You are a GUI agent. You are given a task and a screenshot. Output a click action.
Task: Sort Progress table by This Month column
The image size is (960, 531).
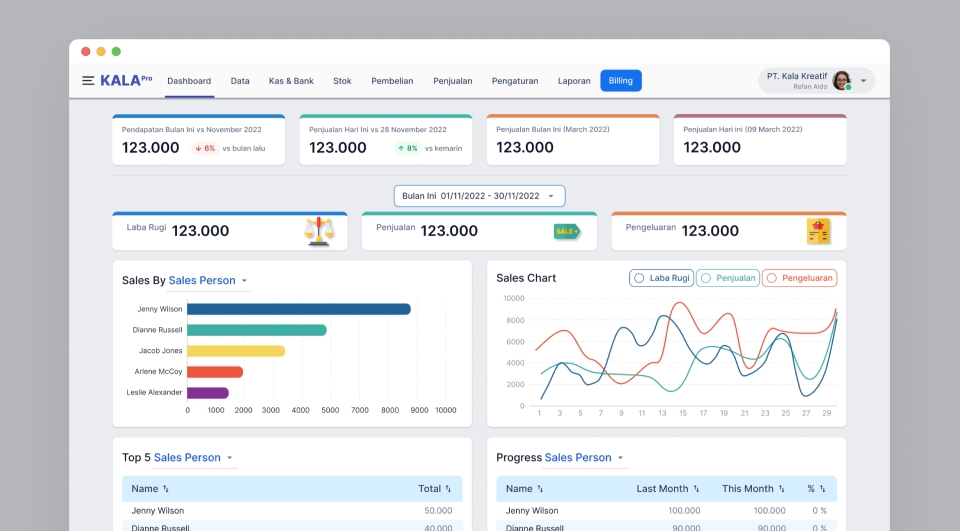pos(782,489)
